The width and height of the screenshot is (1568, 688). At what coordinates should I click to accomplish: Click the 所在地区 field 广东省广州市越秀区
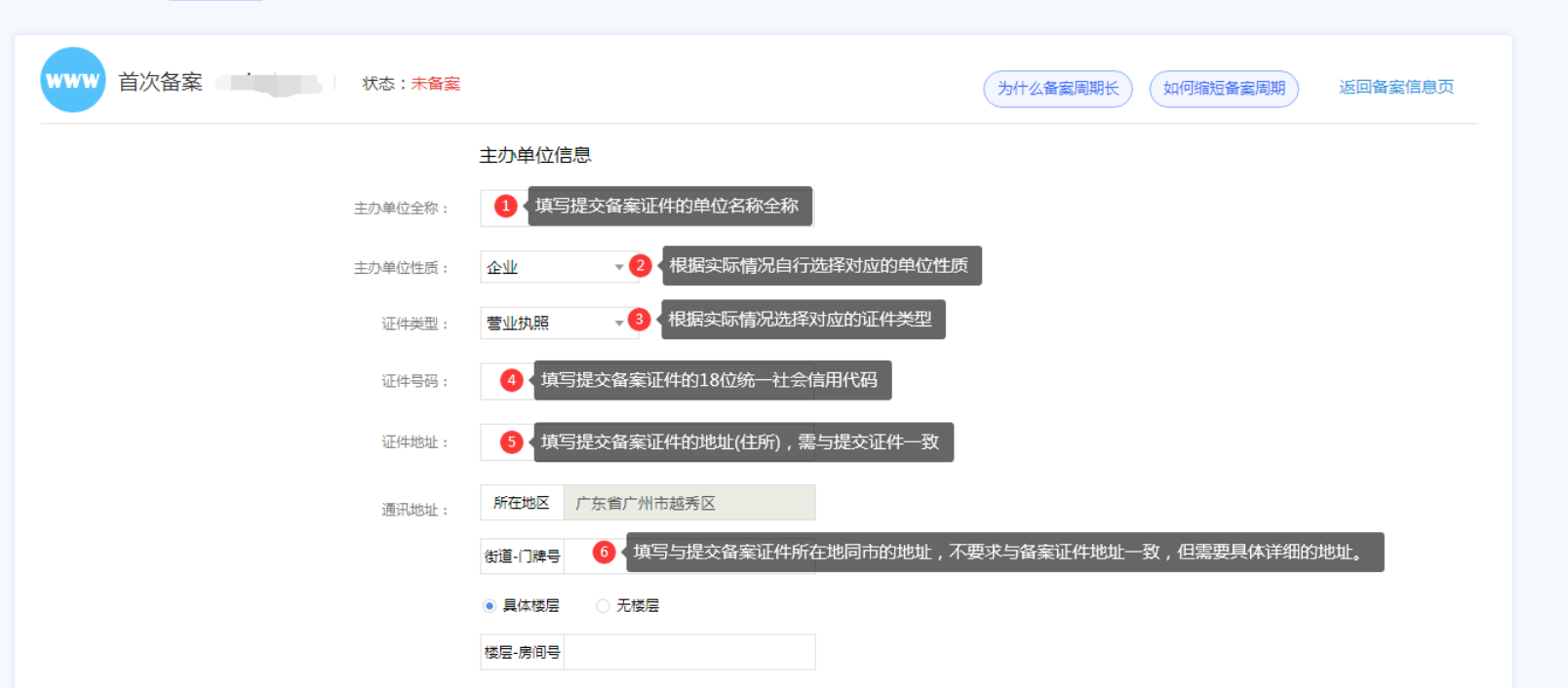point(688,503)
